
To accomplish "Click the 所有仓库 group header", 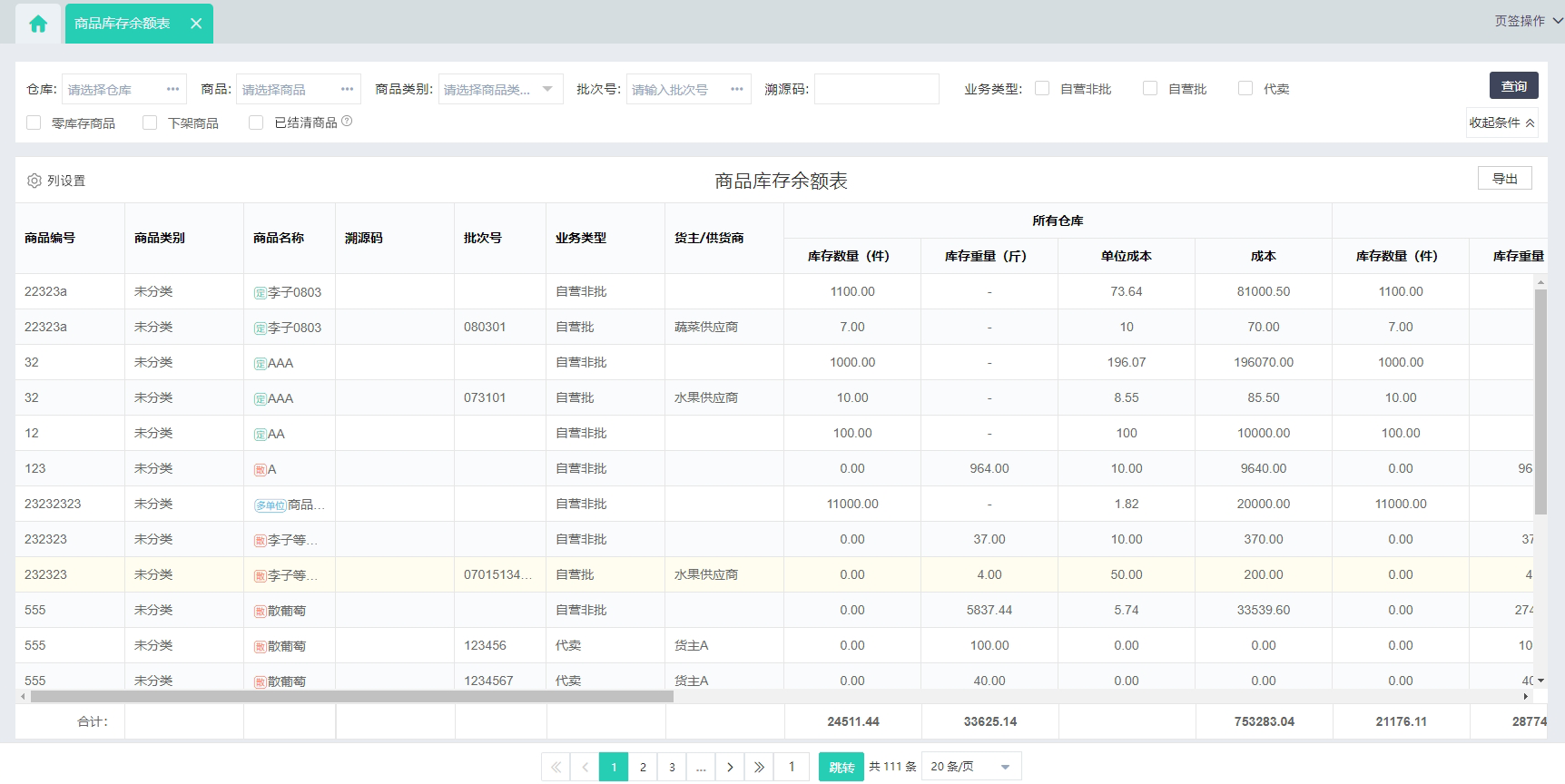I will 1058,220.
